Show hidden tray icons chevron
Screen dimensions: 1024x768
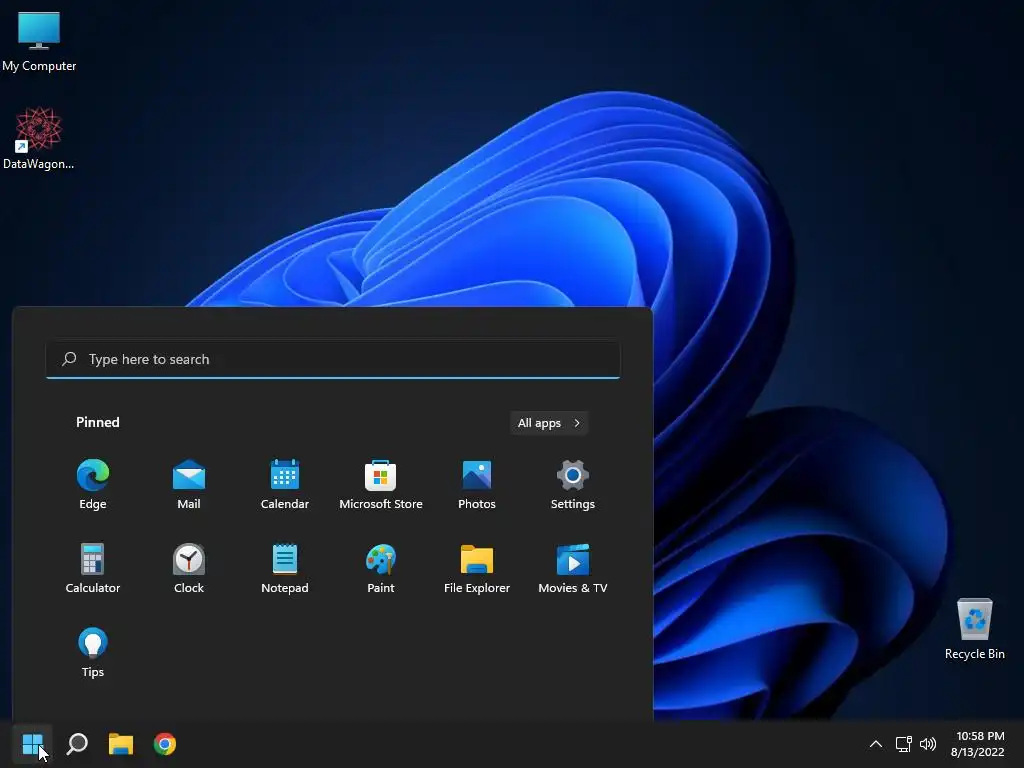(876, 744)
